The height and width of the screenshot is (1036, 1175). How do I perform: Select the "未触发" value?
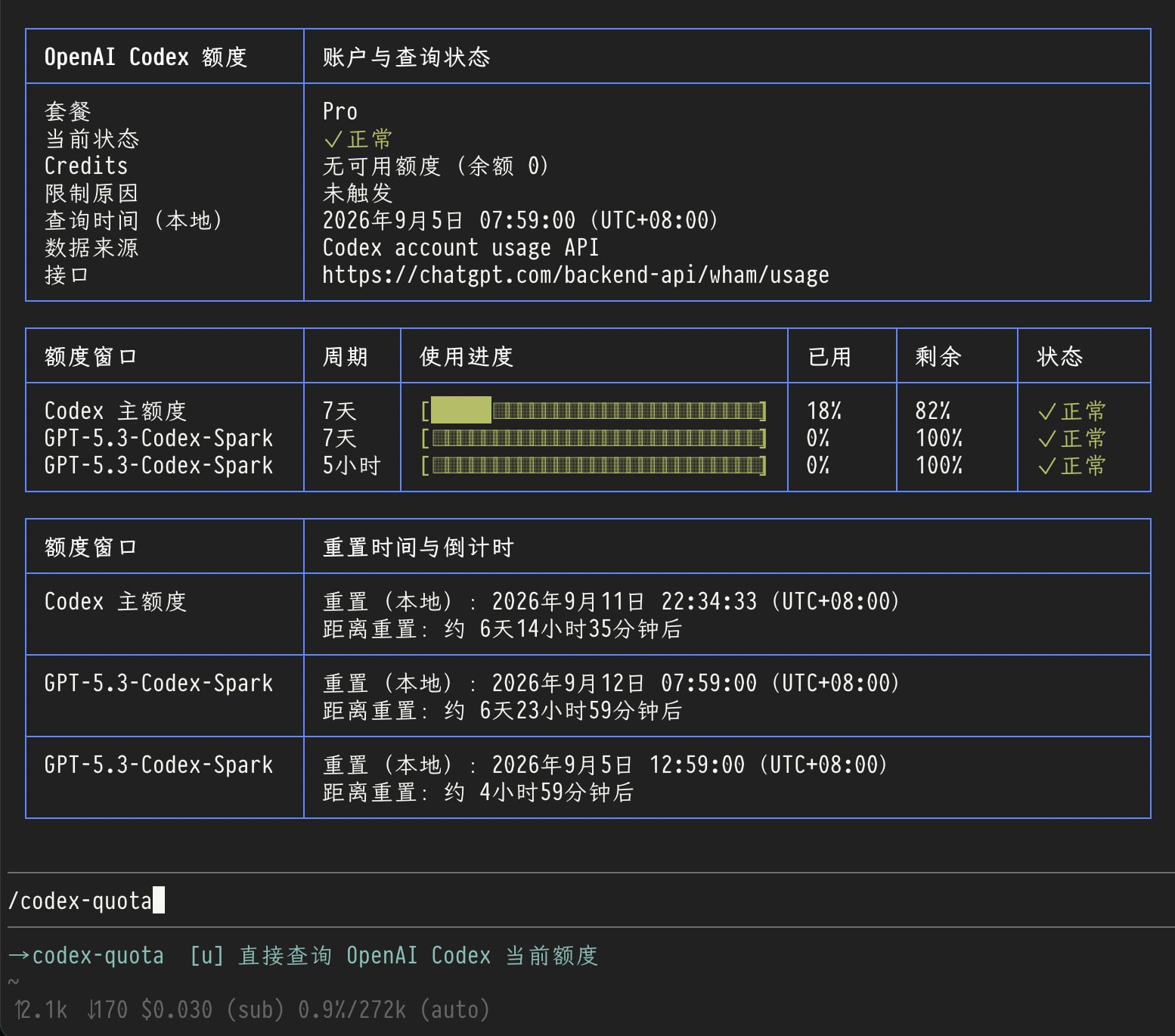click(358, 193)
